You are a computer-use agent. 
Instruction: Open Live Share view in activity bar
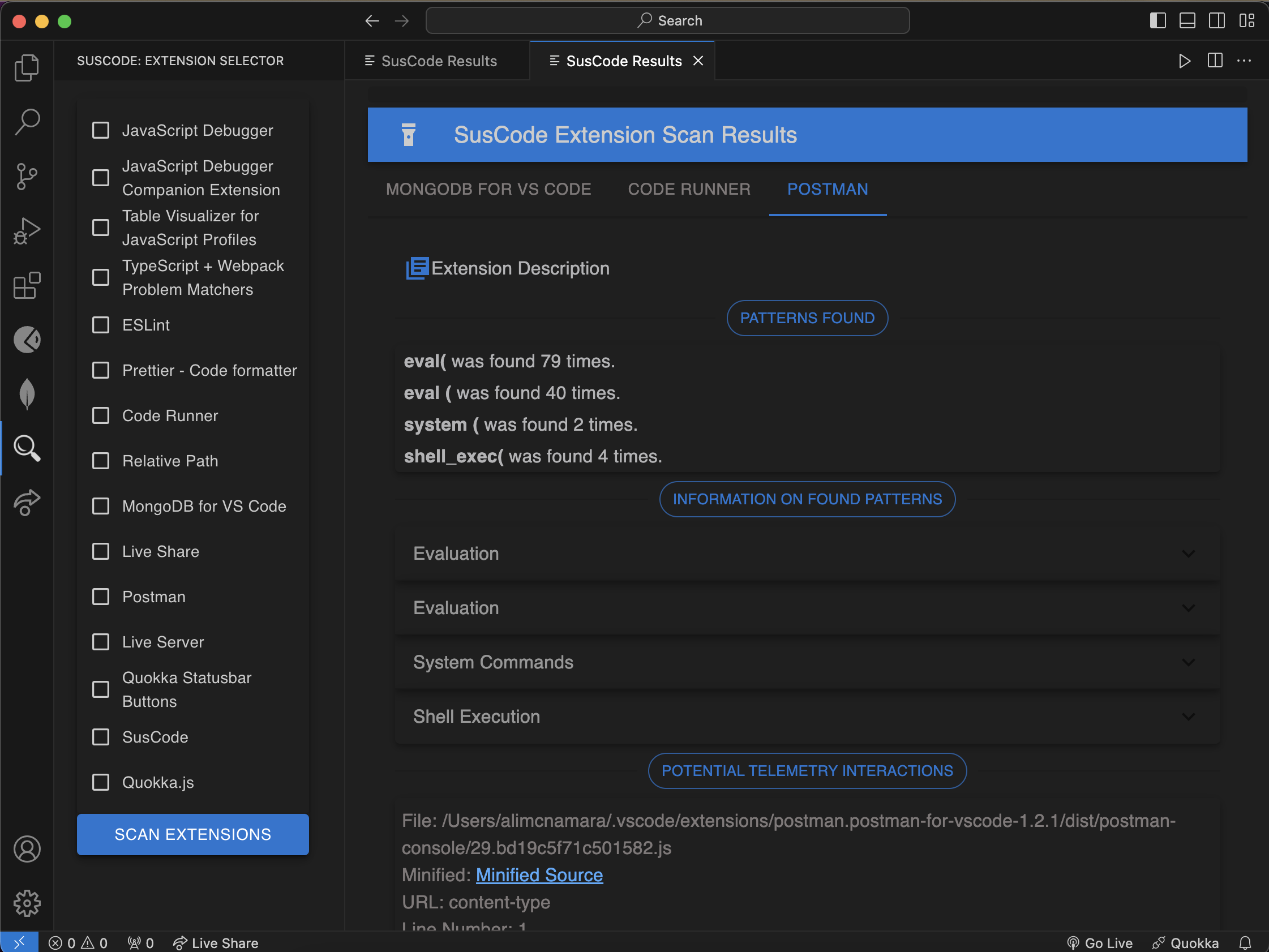point(27,503)
